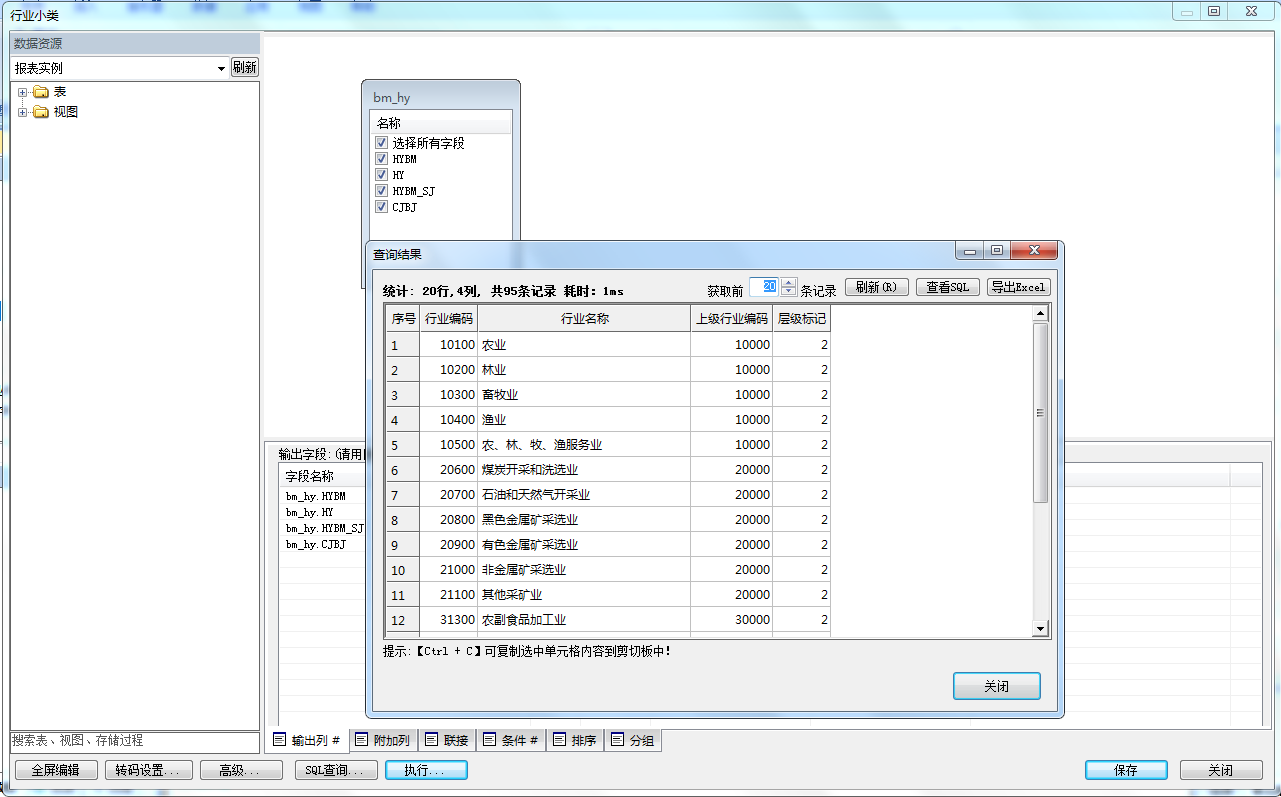Expand the 视图 tree node
Screen dimensions: 1281x797
(x=22, y=112)
